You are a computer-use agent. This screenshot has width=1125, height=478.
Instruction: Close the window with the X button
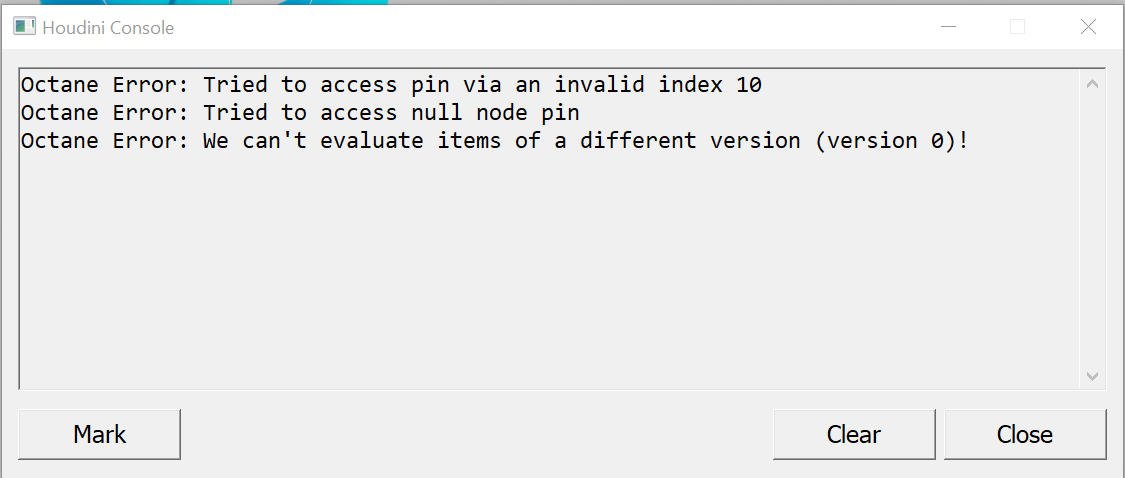(1088, 27)
